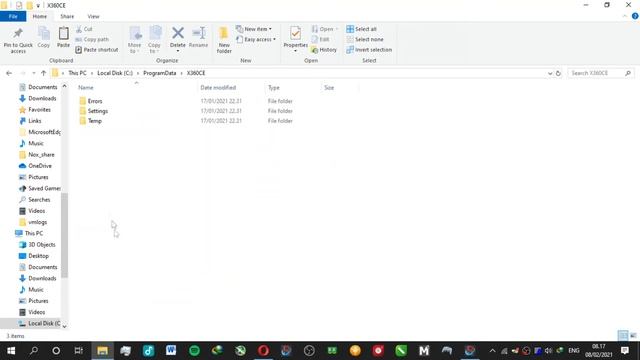The image size is (640, 360).
Task: Collapse the ribbon with chevron
Action: 625,16
